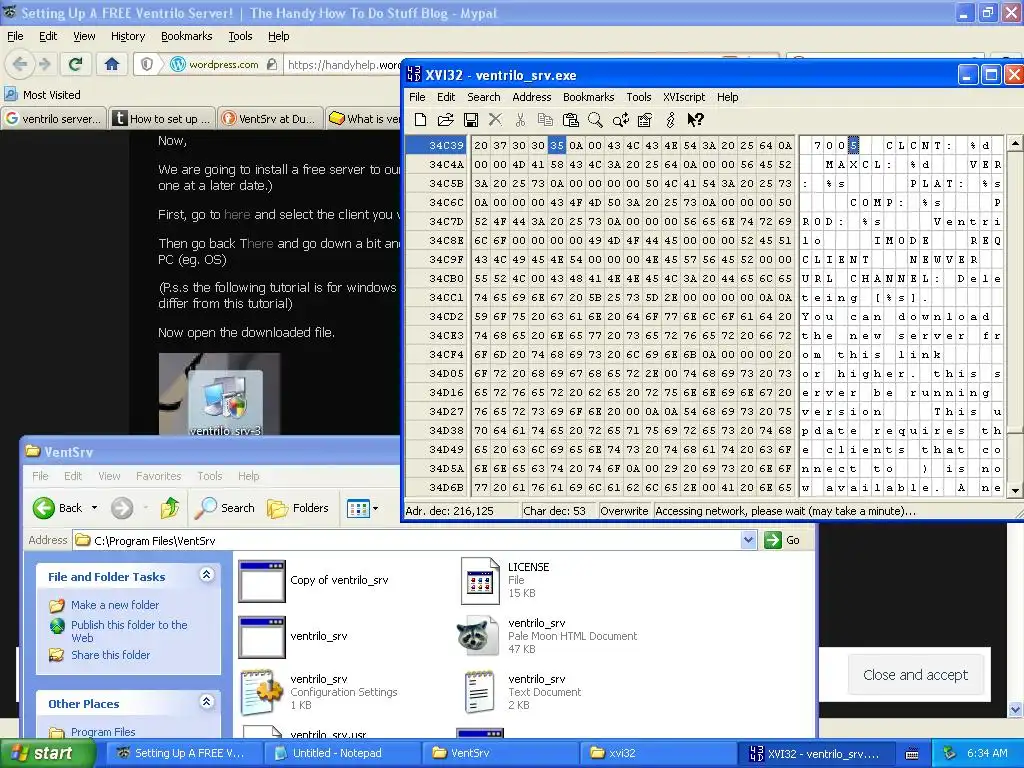Switch to the 'ventrilo server...' browser tab

tap(54, 118)
